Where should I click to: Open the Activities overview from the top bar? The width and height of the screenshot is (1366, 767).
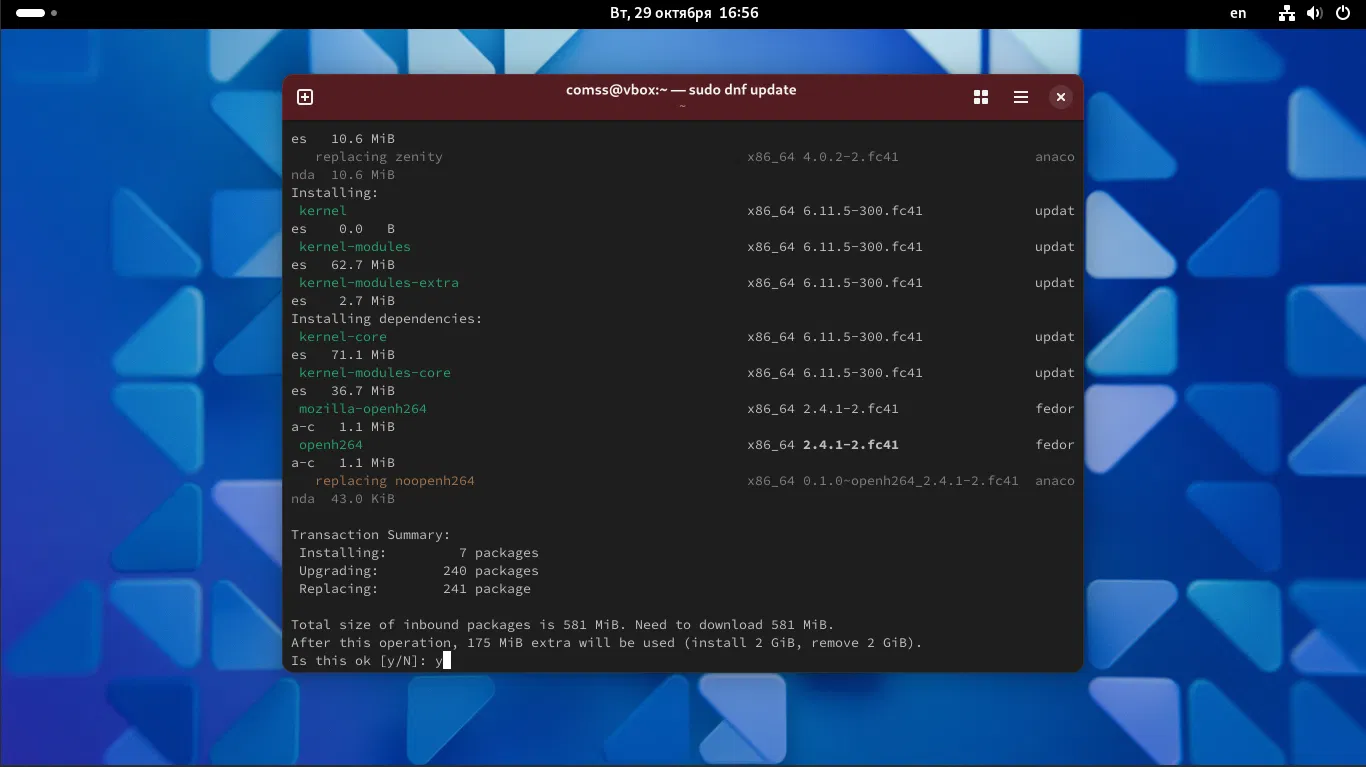[37, 13]
